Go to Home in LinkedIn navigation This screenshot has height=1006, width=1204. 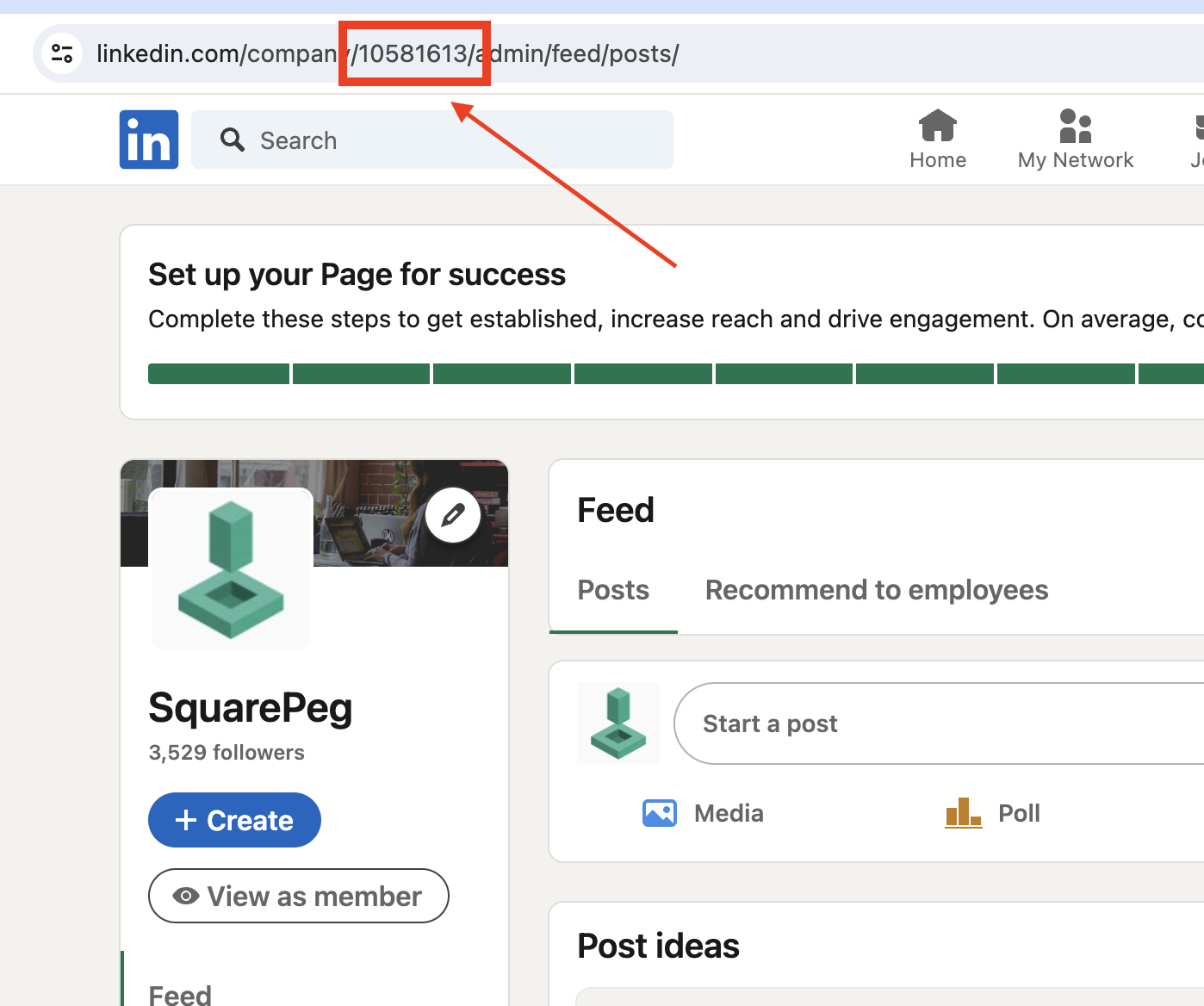(x=938, y=140)
